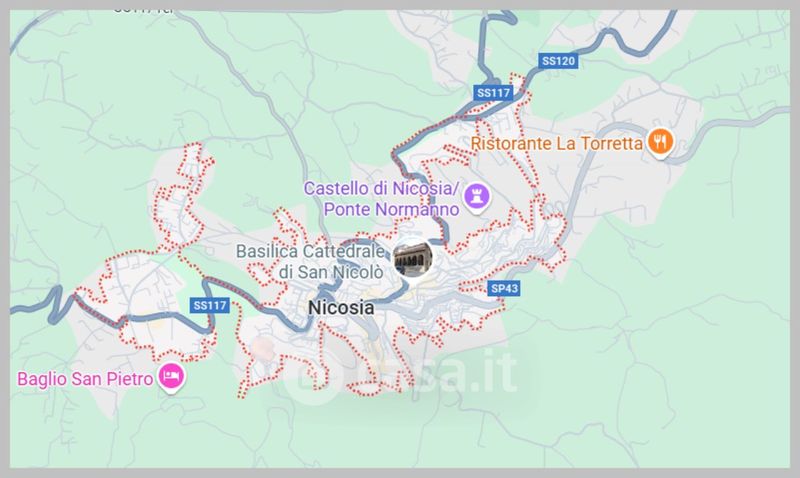The height and width of the screenshot is (478, 800).
Task: Click the SP43 road shield
Action: (x=504, y=289)
